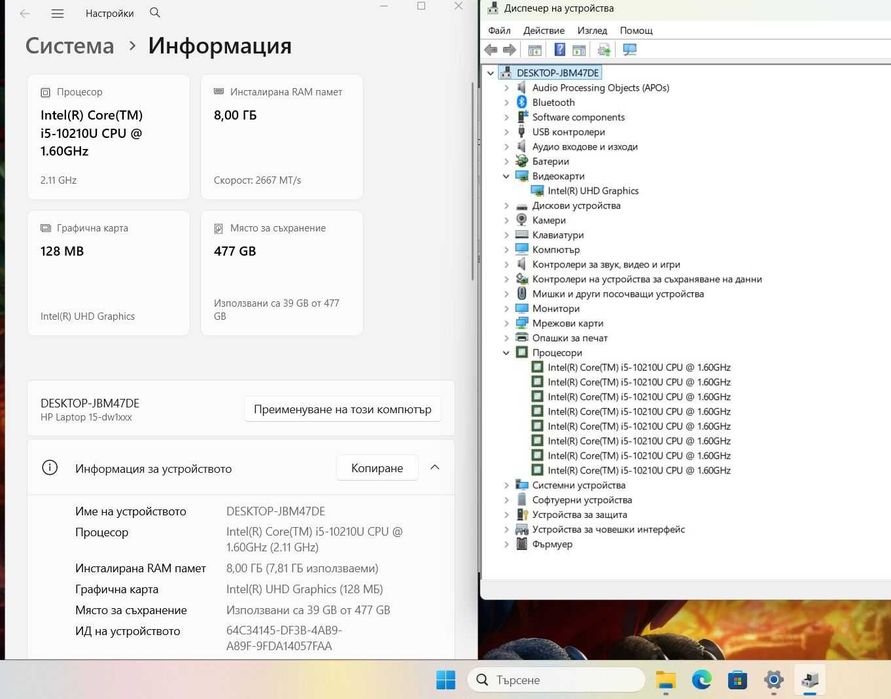Image resolution: width=891 pixels, height=699 pixels.
Task: Select Опашки за печат in device tree
Action: click(x=569, y=338)
